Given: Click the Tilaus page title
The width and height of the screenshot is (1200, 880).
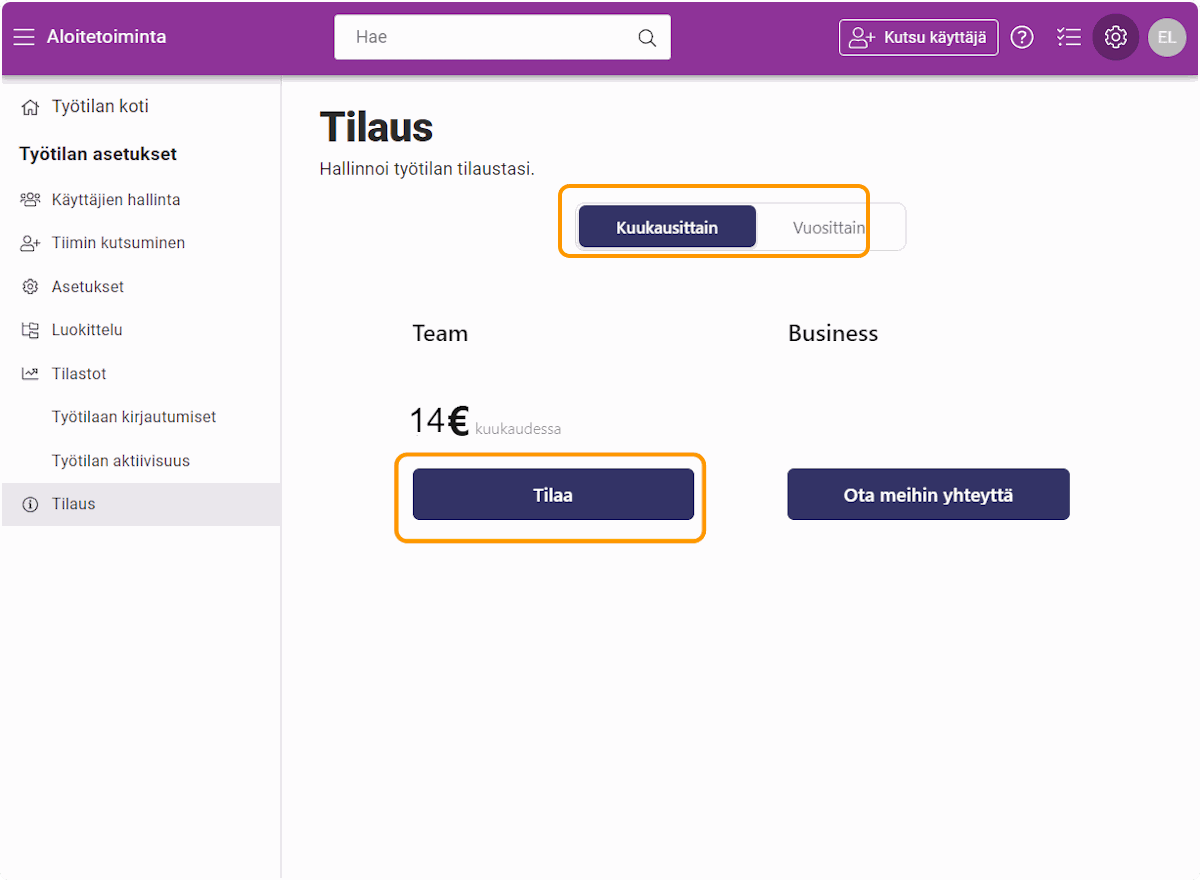Looking at the screenshot, I should tap(376, 128).
